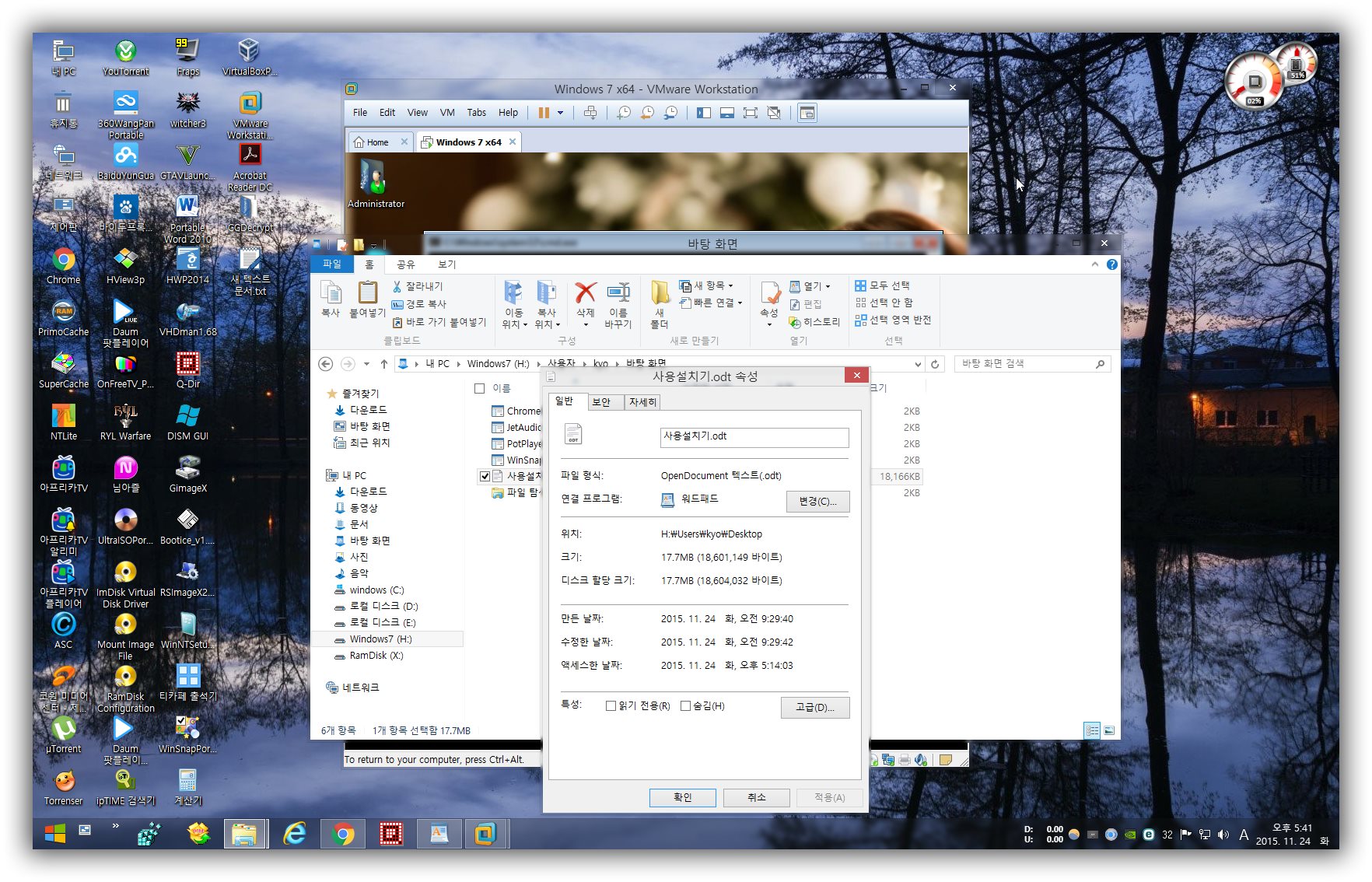Click 내 PC in the address breadcrumb
The height and width of the screenshot is (882, 1372).
[437, 364]
